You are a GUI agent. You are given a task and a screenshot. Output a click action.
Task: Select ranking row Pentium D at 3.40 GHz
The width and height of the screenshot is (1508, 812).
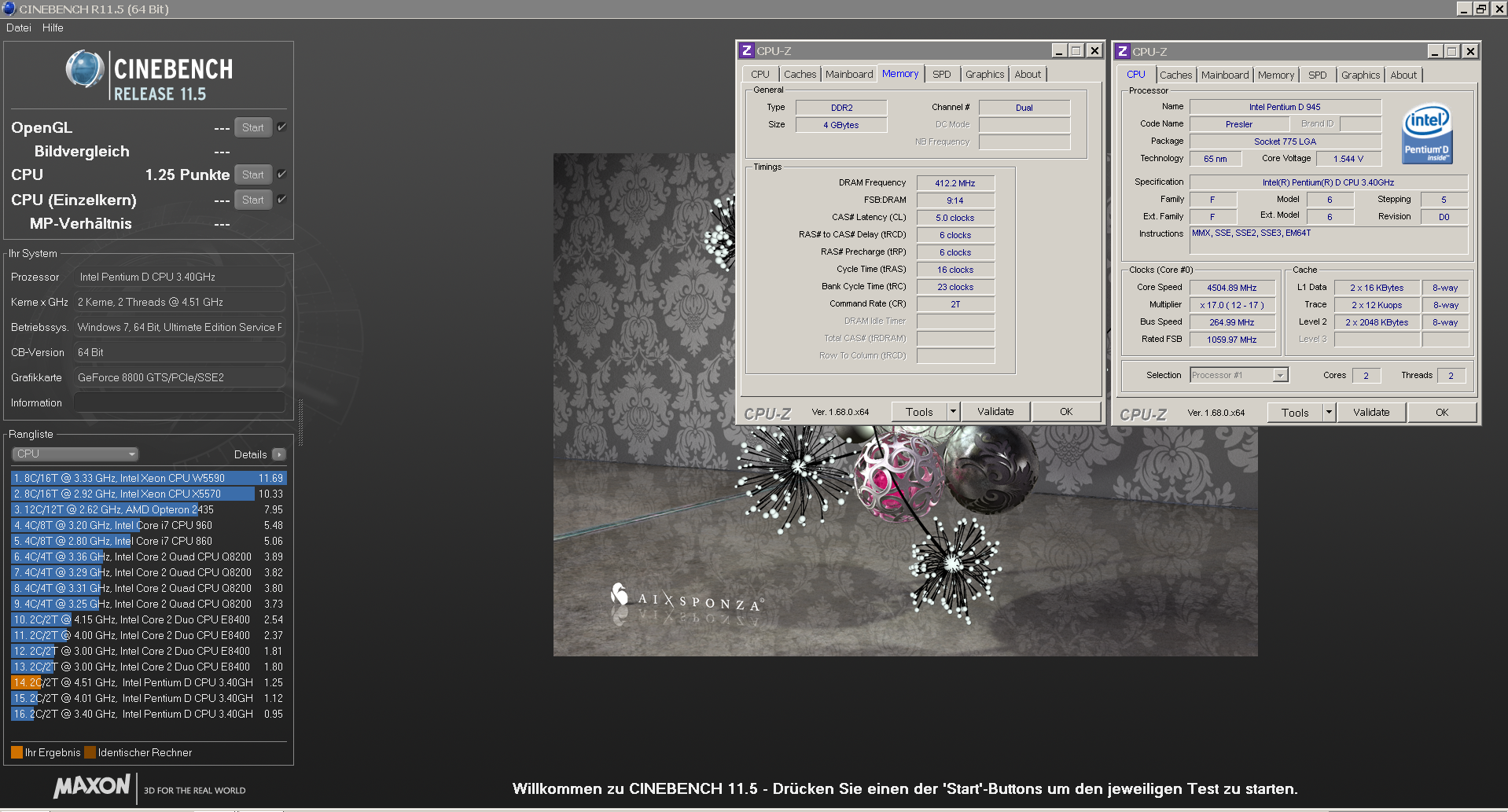coord(149,714)
